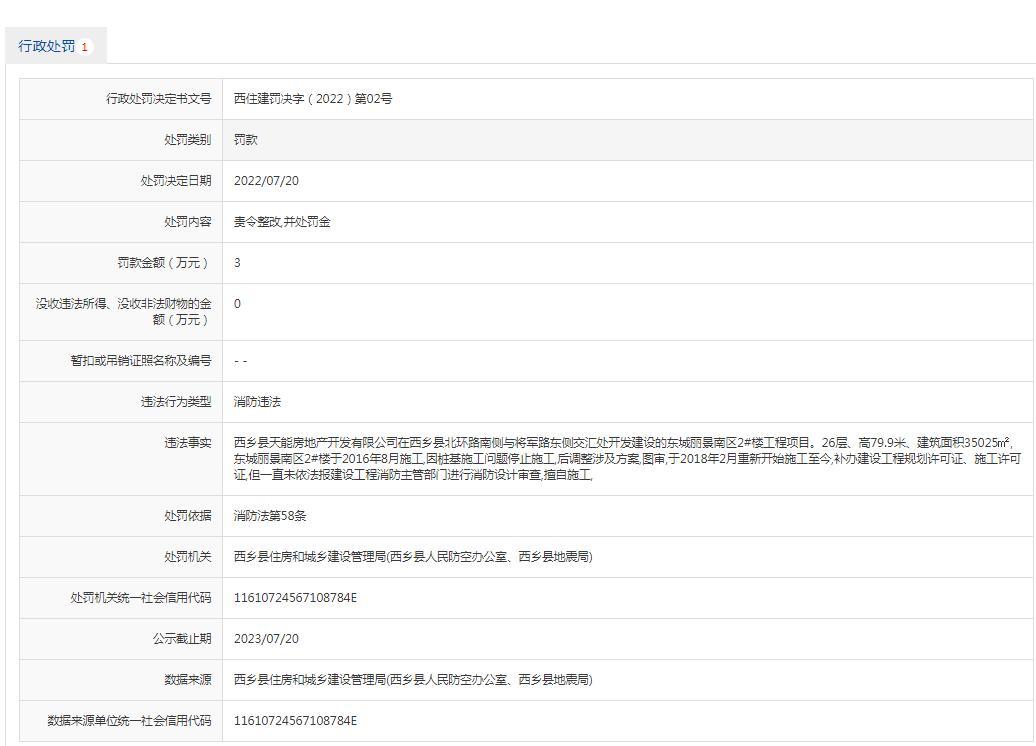Select label 行政处罚决定书文号
Screen dimensions: 1036x746
coord(159,98)
